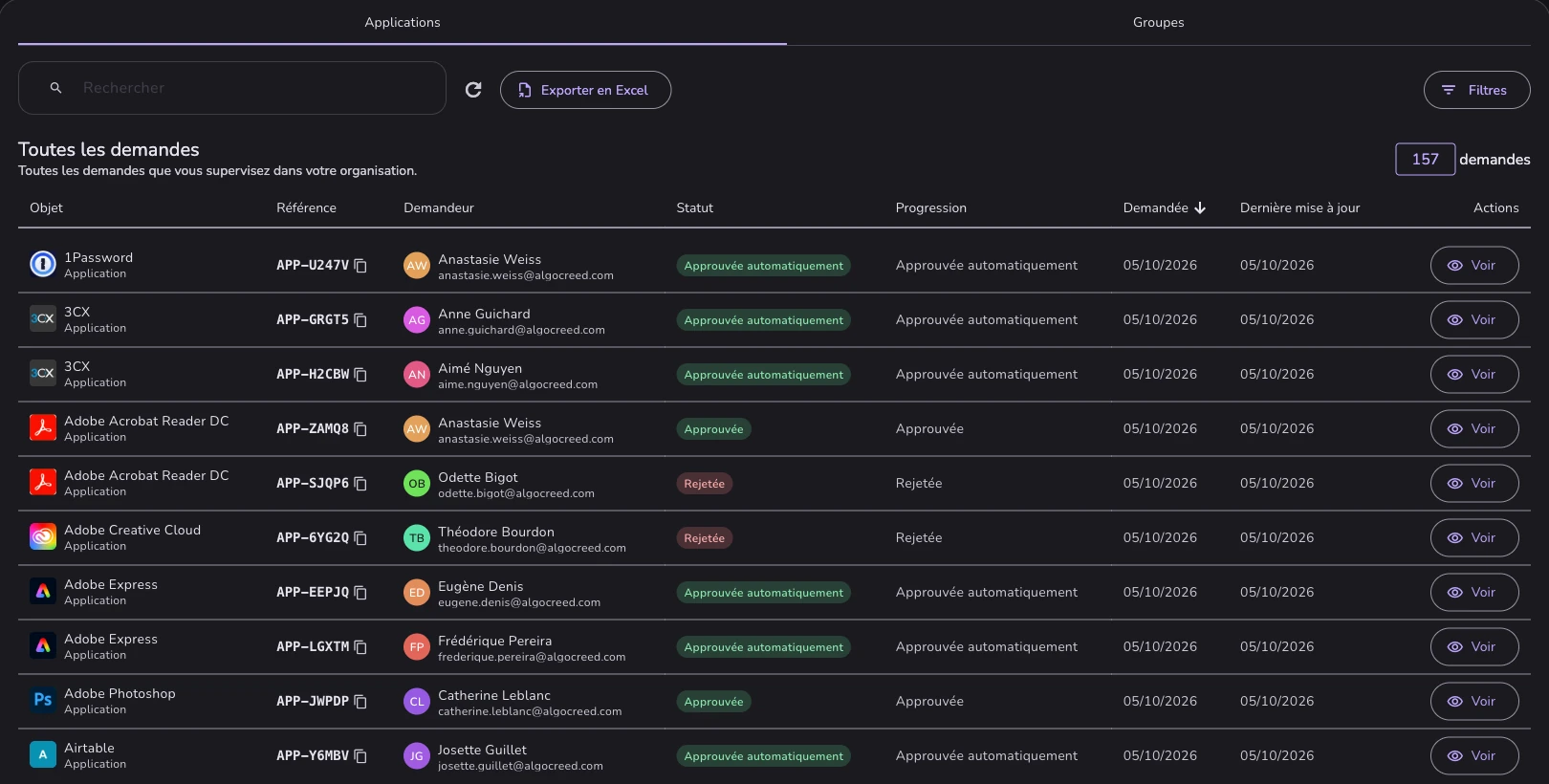Click the 1Password application icon
This screenshot has height=784, width=1549.
point(43,264)
